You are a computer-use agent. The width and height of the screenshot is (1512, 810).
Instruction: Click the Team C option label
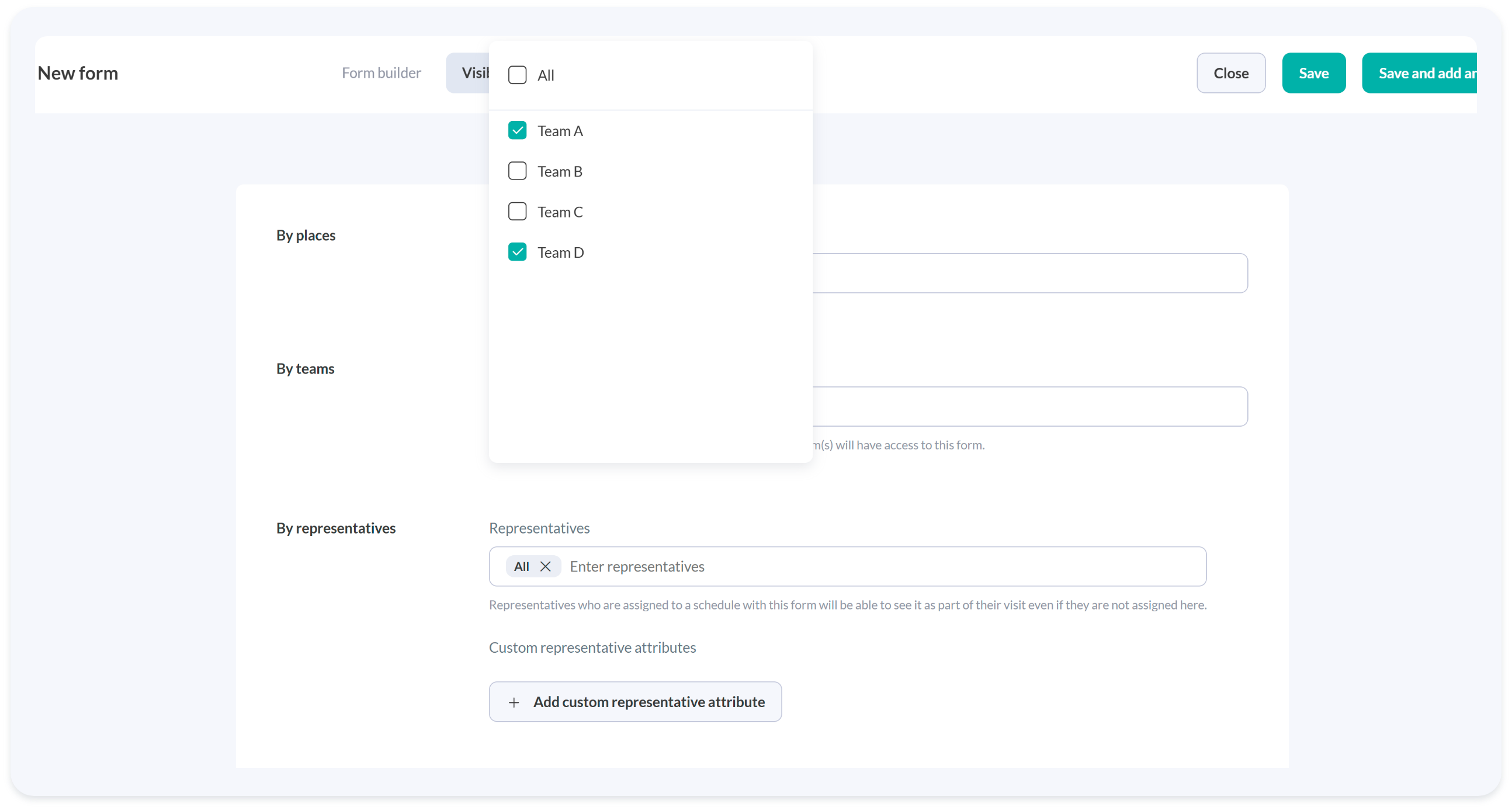(560, 212)
